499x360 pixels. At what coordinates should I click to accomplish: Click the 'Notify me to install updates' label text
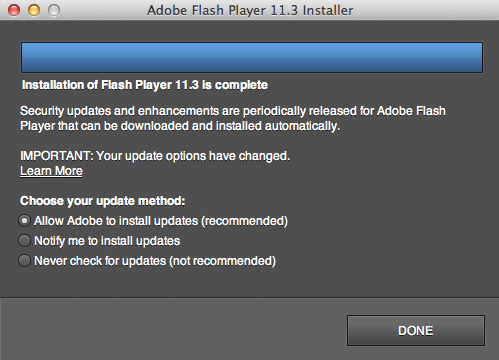point(107,241)
